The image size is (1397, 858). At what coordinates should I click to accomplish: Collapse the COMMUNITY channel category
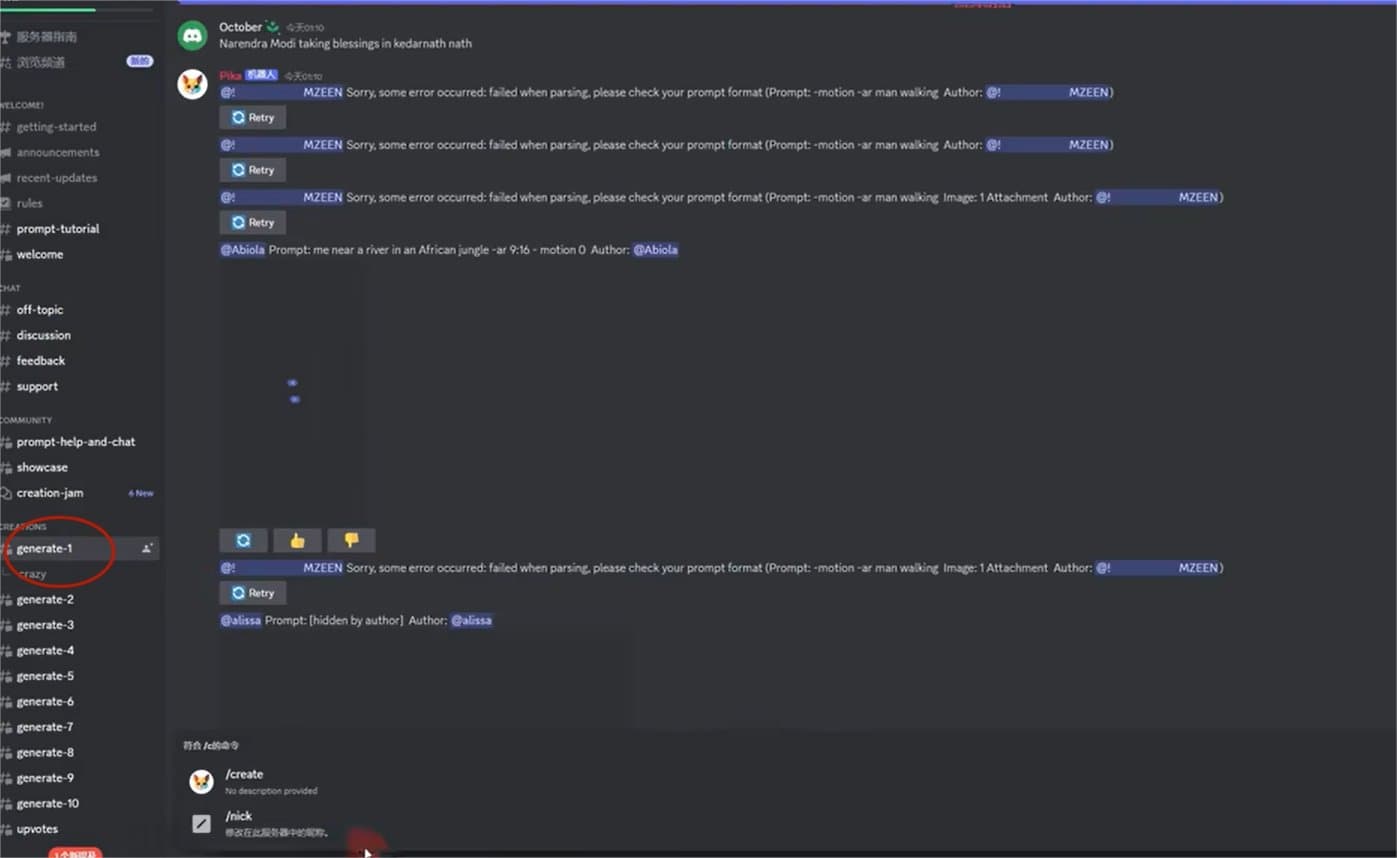click(27, 420)
